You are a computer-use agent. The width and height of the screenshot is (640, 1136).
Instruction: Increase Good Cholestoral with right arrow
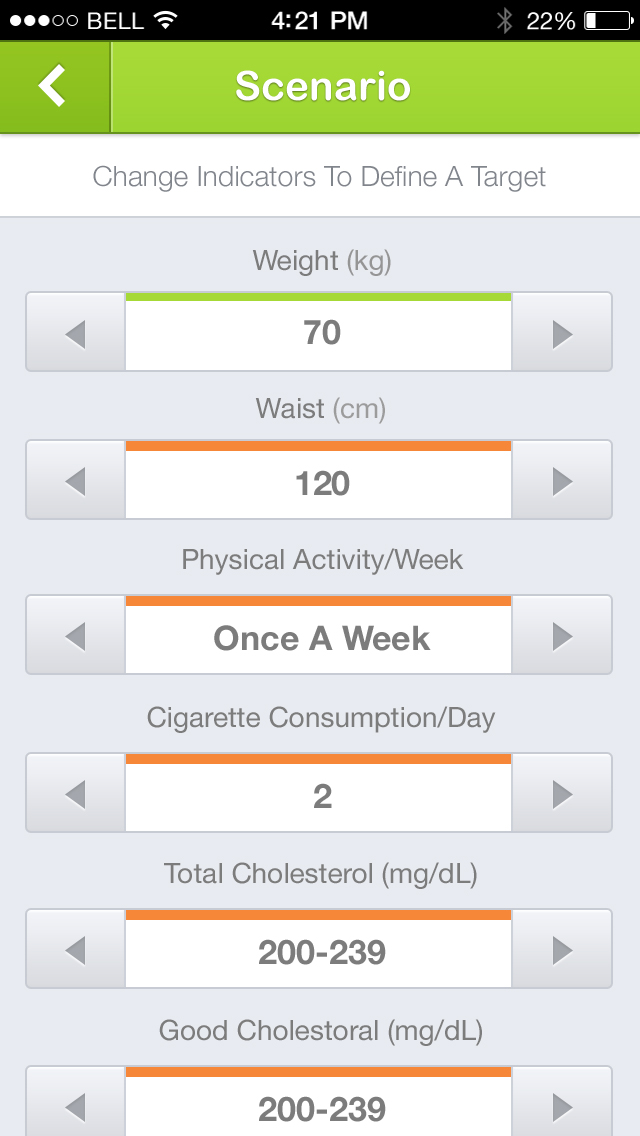(x=562, y=1105)
